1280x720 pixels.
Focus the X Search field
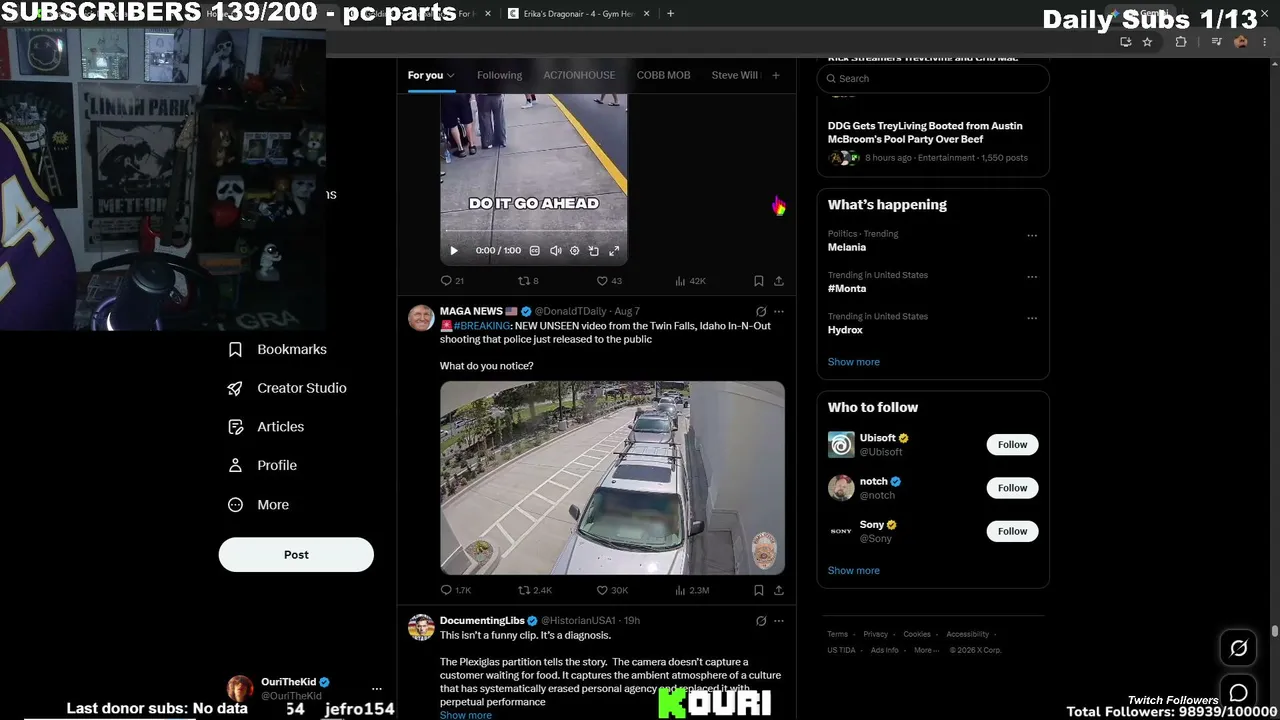(x=933, y=78)
